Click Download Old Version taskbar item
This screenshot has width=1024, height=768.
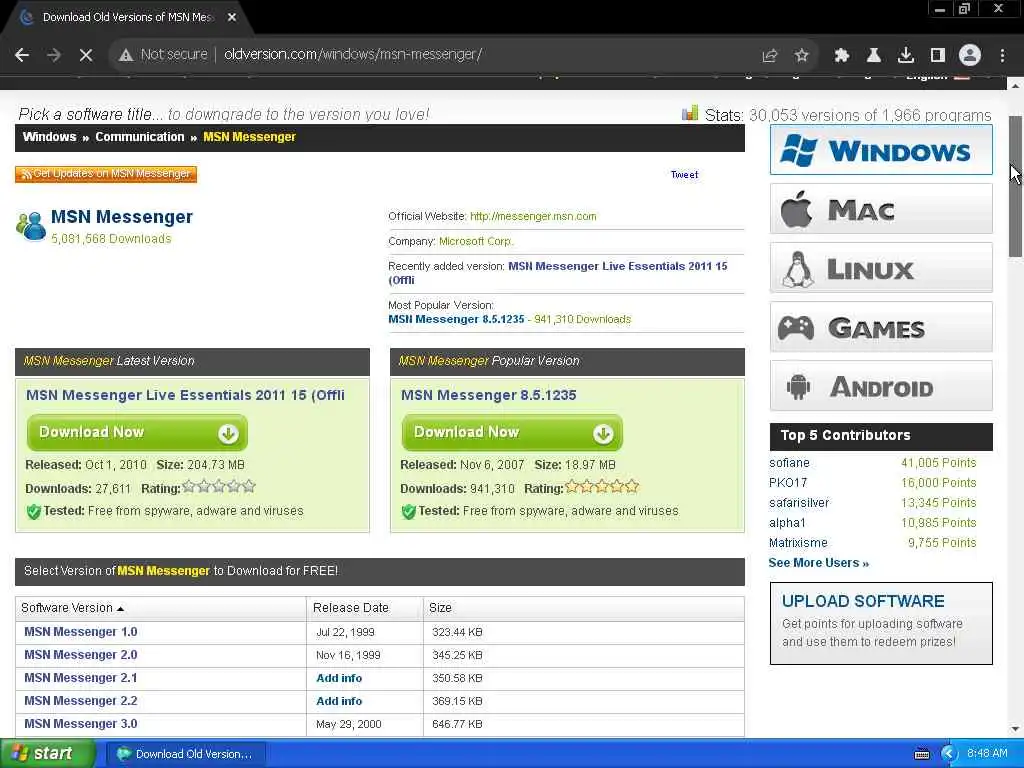(185, 754)
